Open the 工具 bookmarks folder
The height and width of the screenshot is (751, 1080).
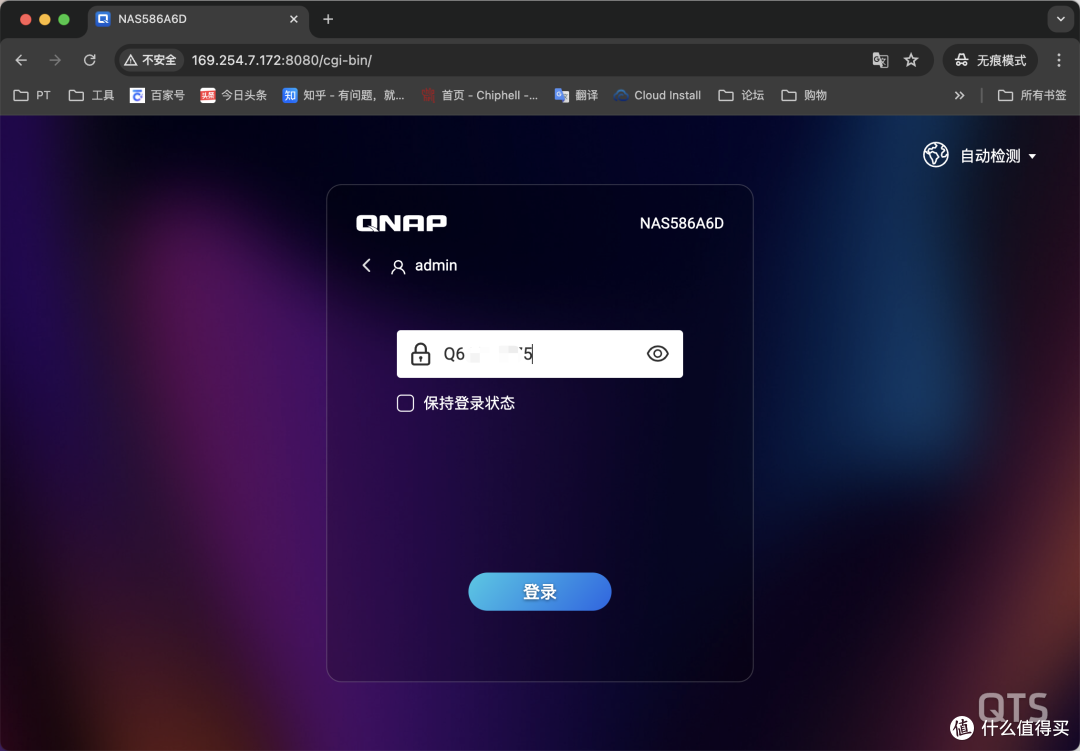point(92,95)
